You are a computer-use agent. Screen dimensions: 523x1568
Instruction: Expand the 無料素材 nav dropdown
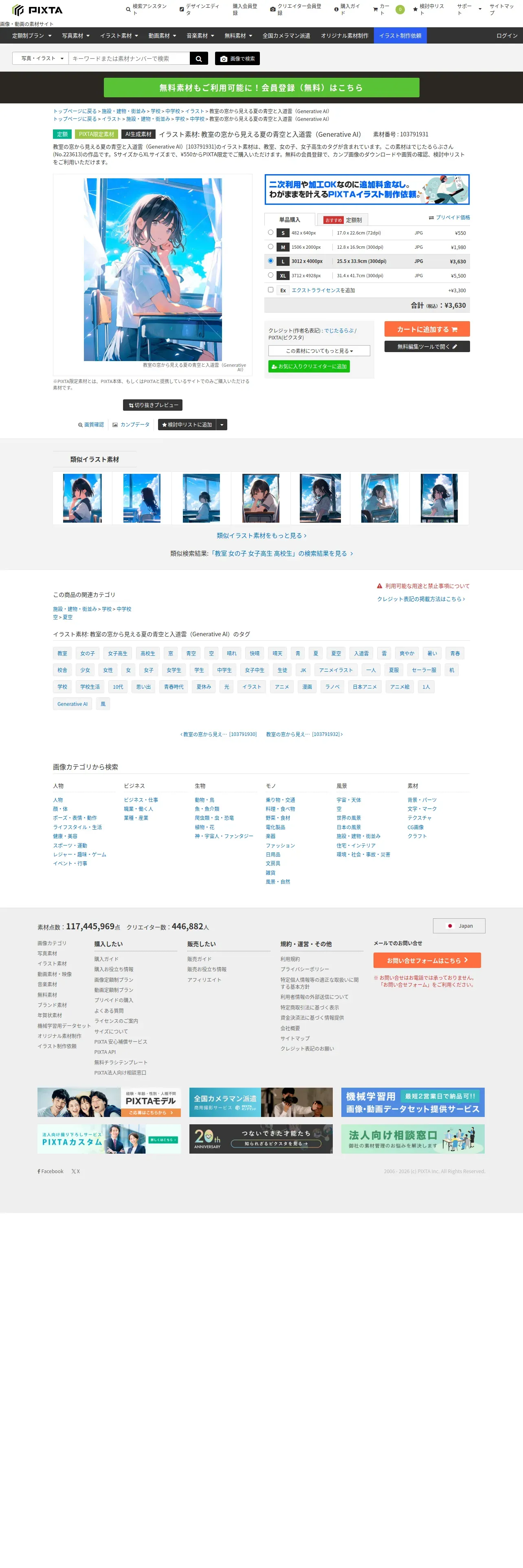point(238,36)
